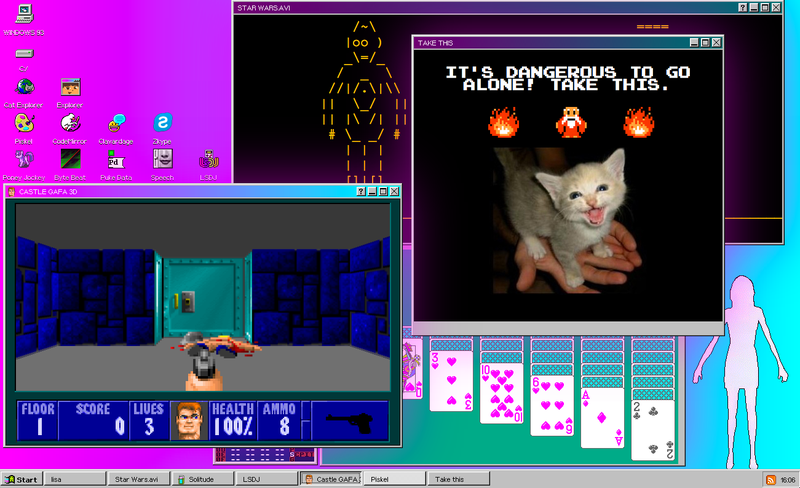Image resolution: width=800 pixels, height=488 pixels.
Task: Click the help button on Castle GAFA 3D window
Action: tap(361, 191)
